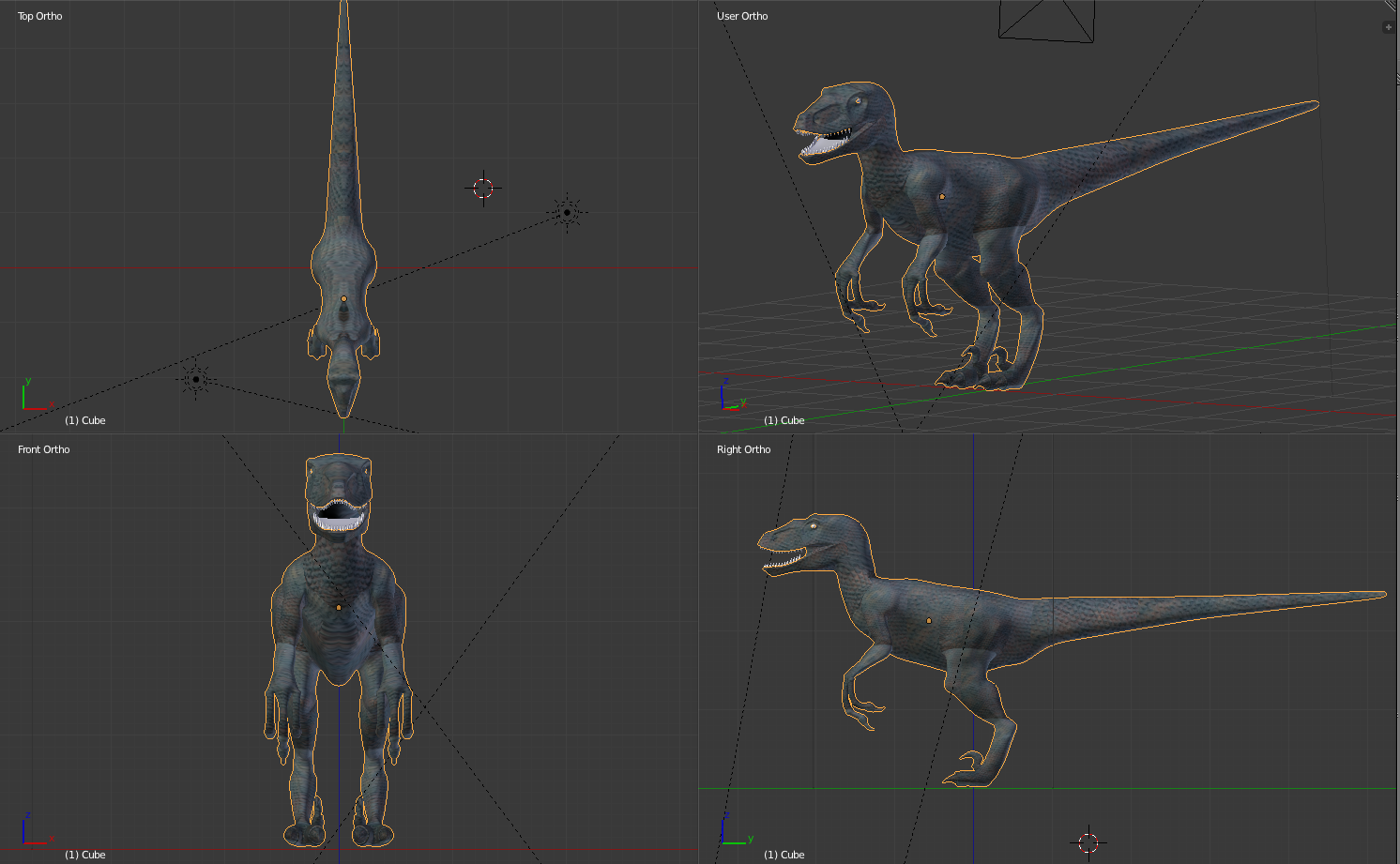Click the (1) Cube label in User Ortho
This screenshot has height=864, width=1400.
click(x=784, y=420)
